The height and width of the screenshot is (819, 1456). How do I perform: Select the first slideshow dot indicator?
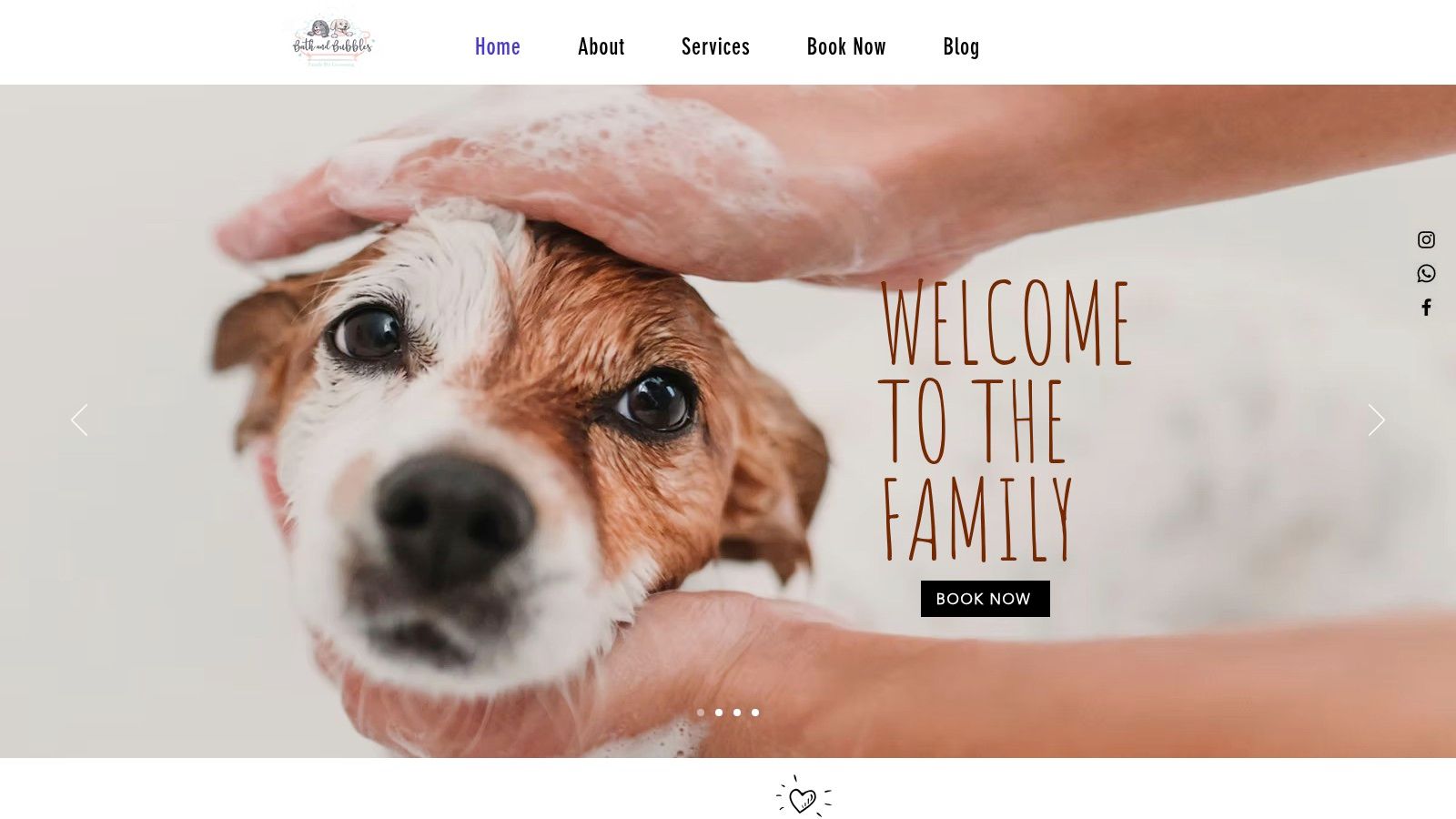pyautogui.click(x=701, y=713)
